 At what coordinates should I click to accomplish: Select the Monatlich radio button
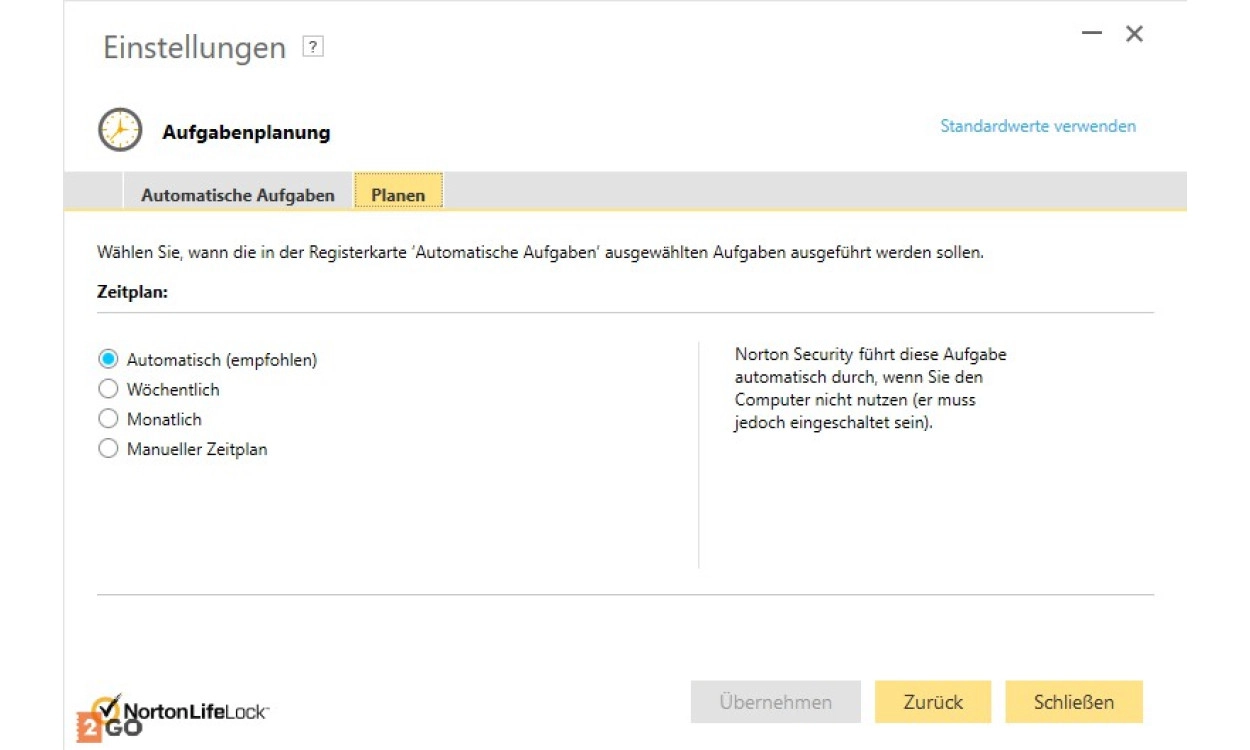(x=108, y=419)
